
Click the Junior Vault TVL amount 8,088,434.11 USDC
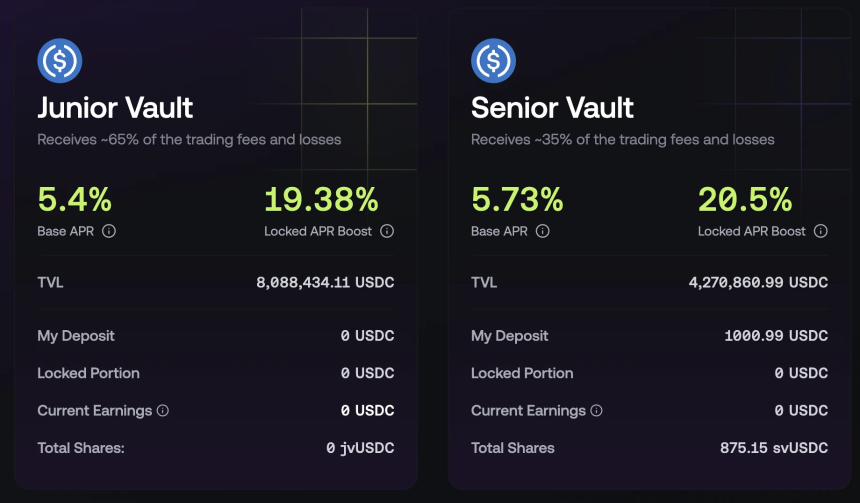pyautogui.click(x=325, y=283)
